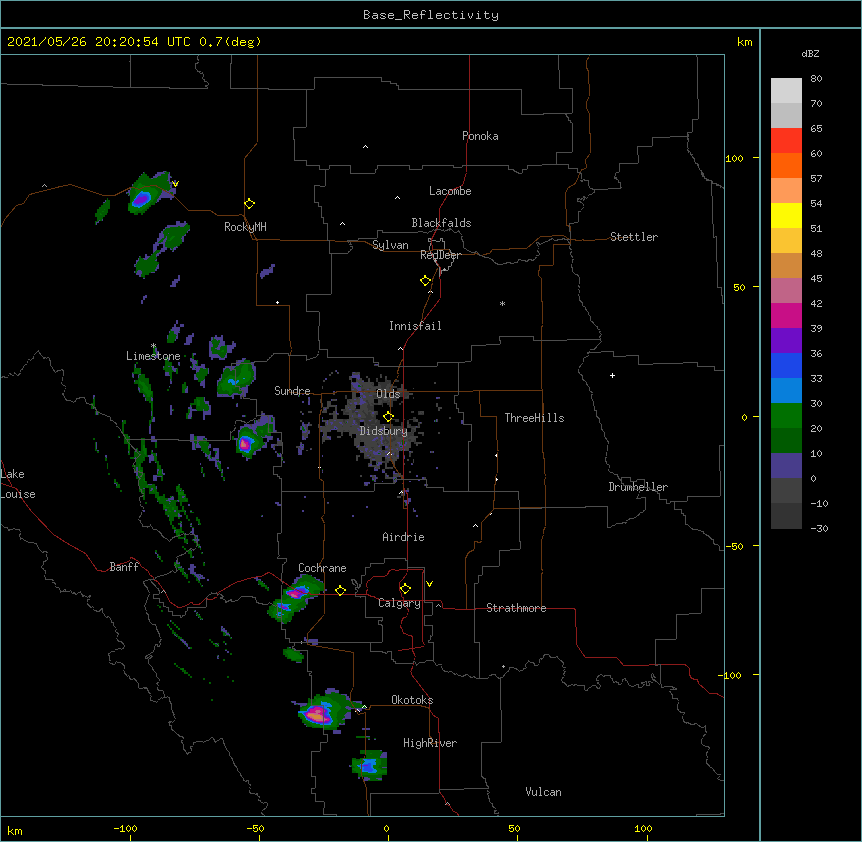862x842 pixels.
Task: Click the RedDeer city label
Action: coord(440,255)
